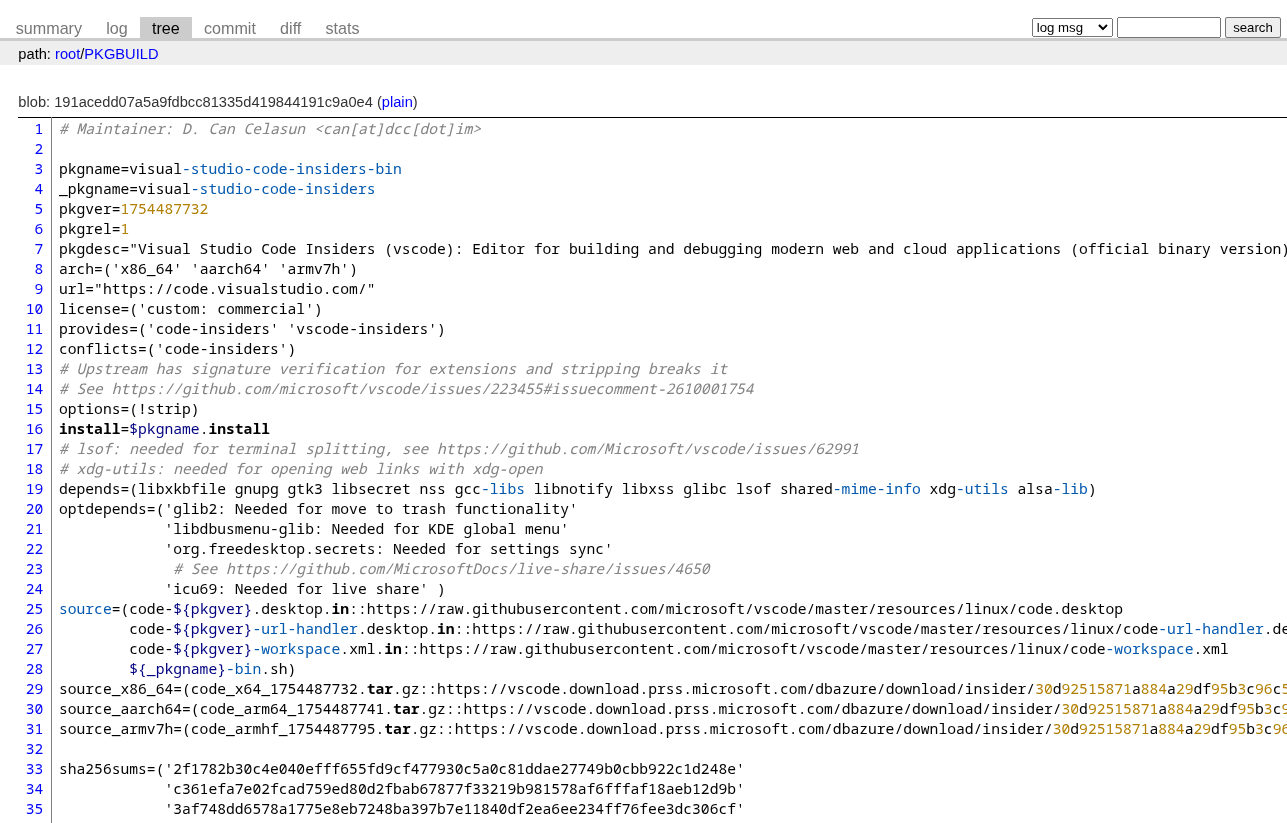Switch to the log tab
Viewport: 1287px width, 823px height.
coord(117,28)
